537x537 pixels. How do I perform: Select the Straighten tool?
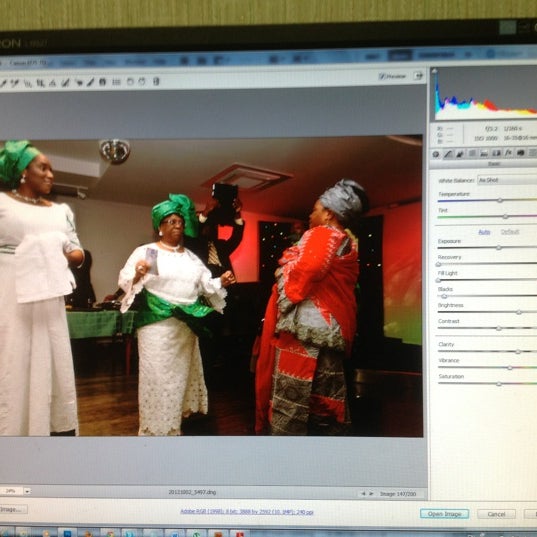click(x=53, y=83)
